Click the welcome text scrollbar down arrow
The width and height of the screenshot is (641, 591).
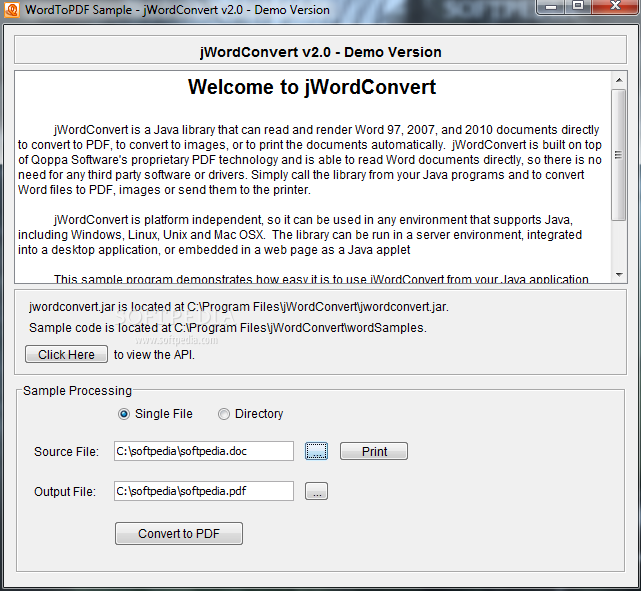619,275
